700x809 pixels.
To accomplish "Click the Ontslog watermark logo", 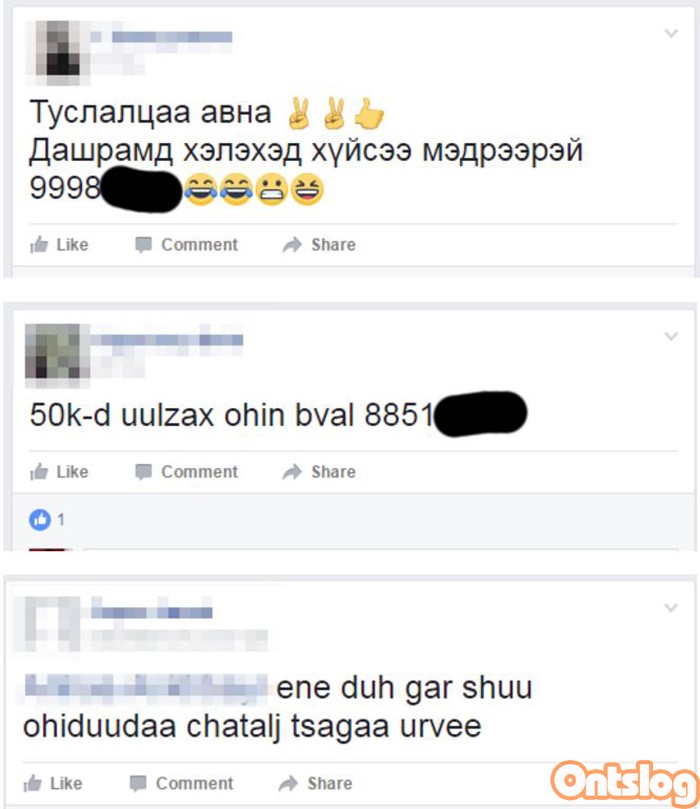I will [x=625, y=783].
